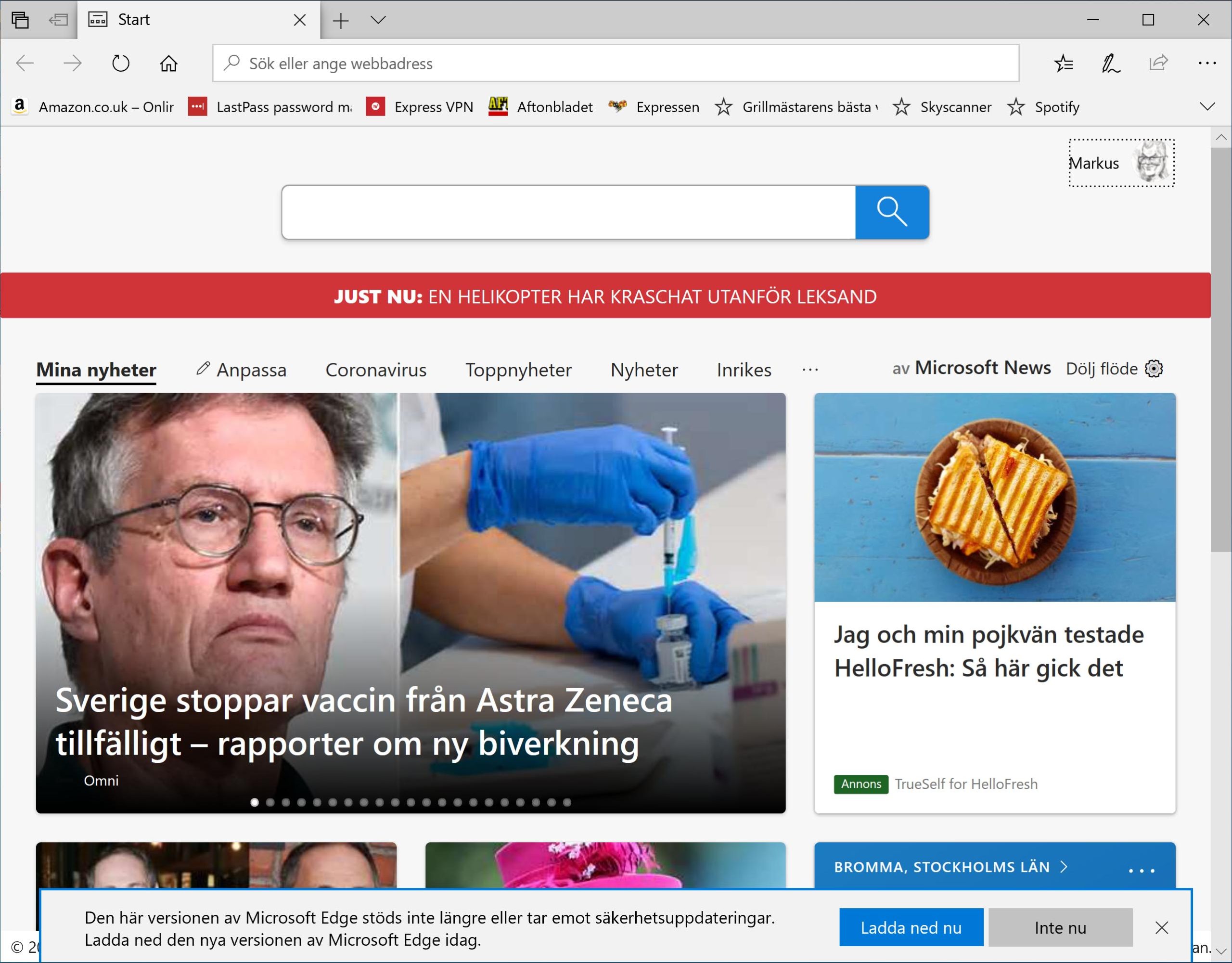
Task: Switch to the Toppnyheter news tab
Action: tap(518, 370)
